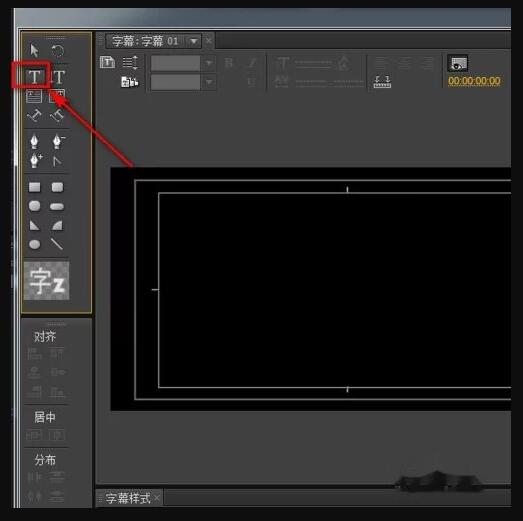Image resolution: width=523 pixels, height=521 pixels.
Task: Select the Line tool
Action: 57,244
